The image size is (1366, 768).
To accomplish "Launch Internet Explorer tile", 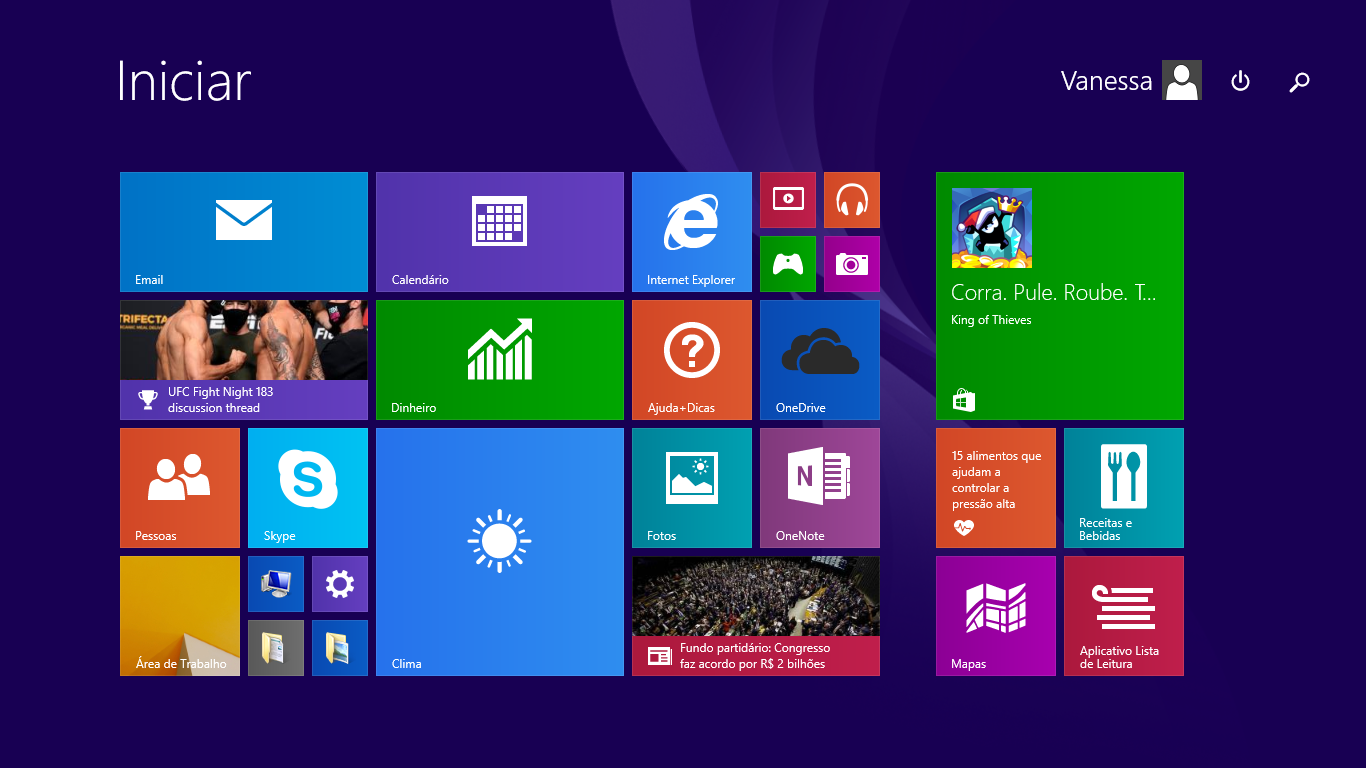I will pyautogui.click(x=692, y=232).
